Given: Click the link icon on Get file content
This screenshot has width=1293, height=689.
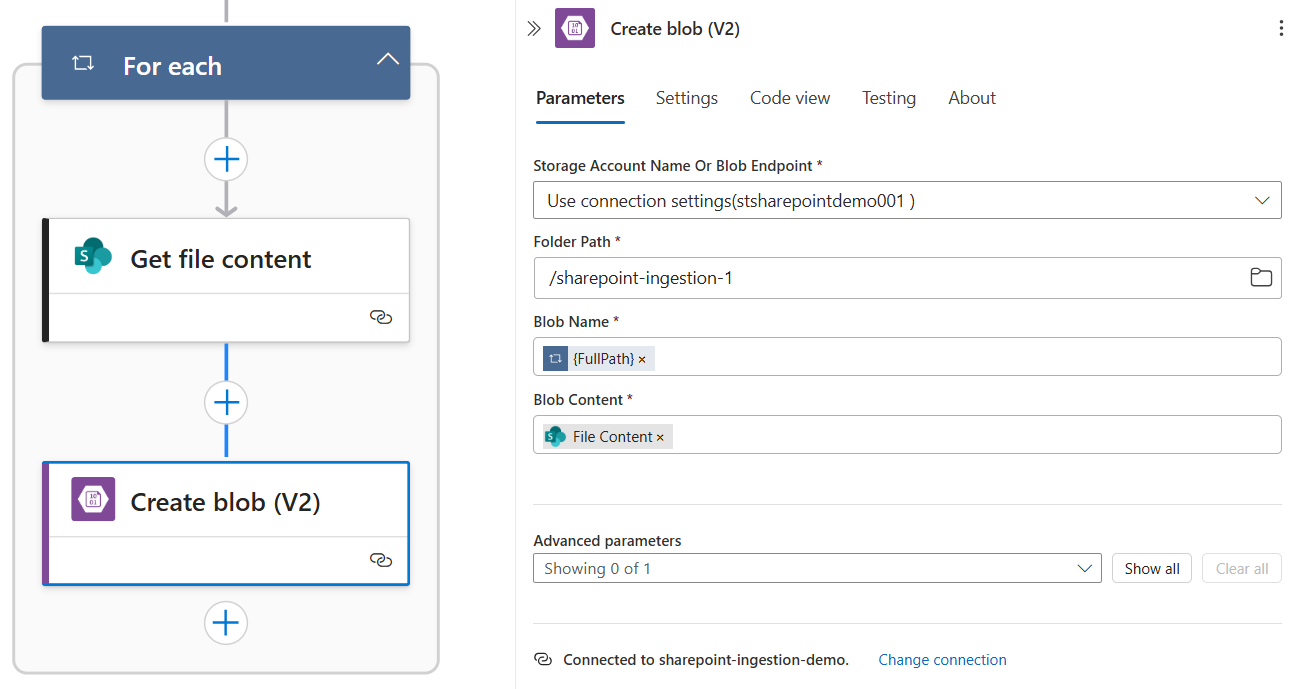Looking at the screenshot, I should 381,317.
